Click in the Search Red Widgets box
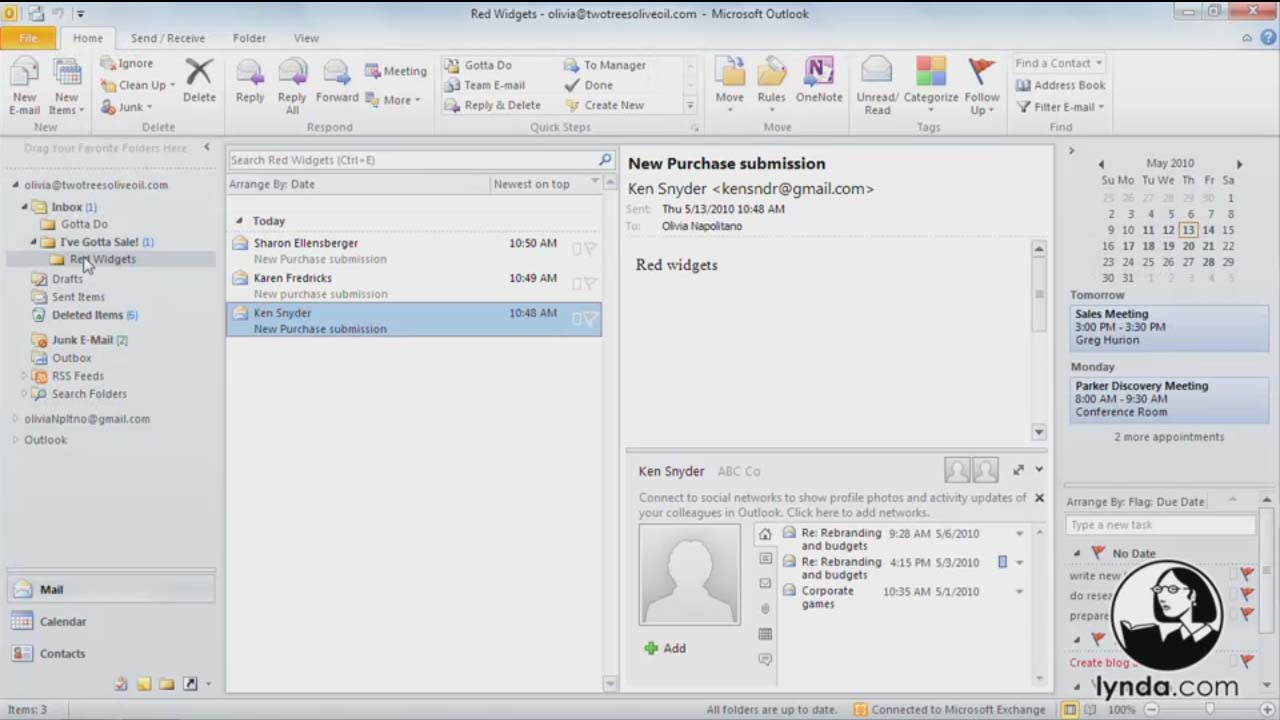Screen dimensions: 1280x720 (x=411, y=160)
